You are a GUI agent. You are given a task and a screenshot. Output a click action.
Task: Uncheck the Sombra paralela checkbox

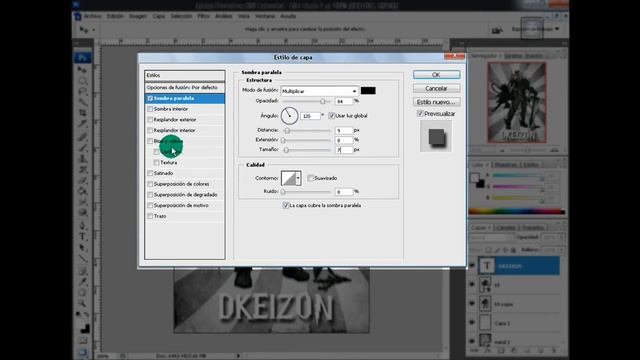[150, 98]
